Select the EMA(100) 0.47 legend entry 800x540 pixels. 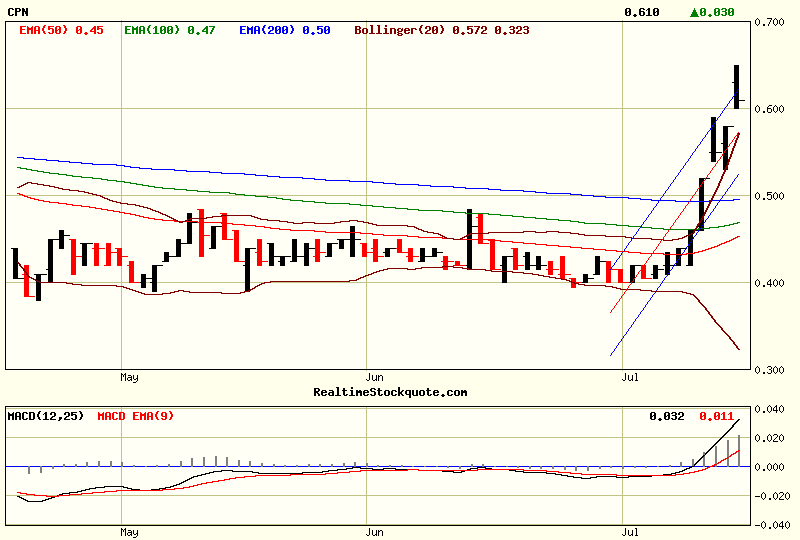(169, 30)
